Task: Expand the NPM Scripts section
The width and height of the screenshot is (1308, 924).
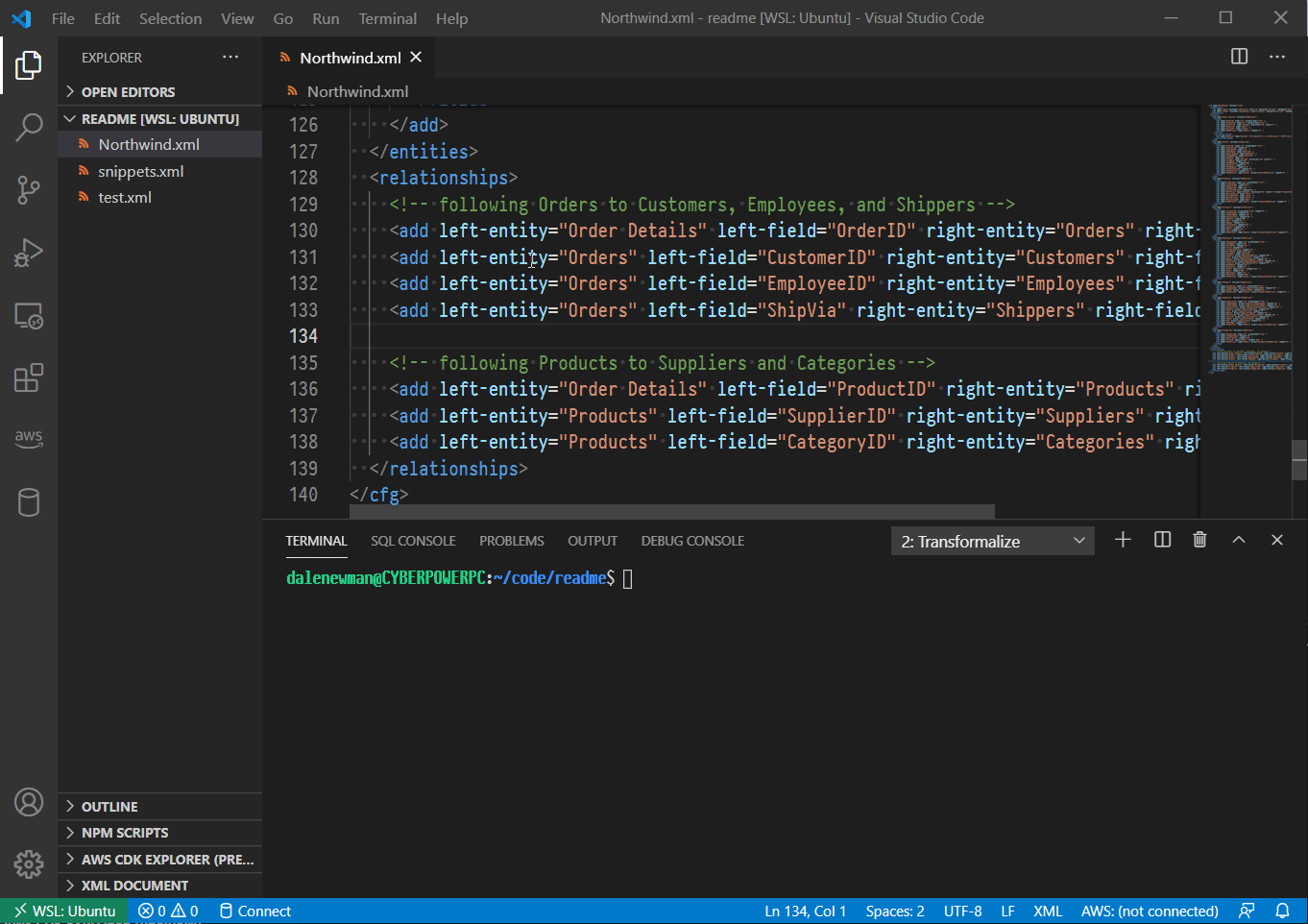Action: 159,832
